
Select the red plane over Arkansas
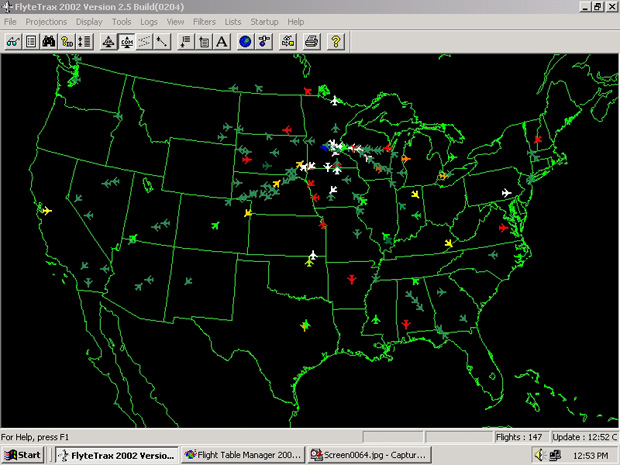tap(352, 280)
